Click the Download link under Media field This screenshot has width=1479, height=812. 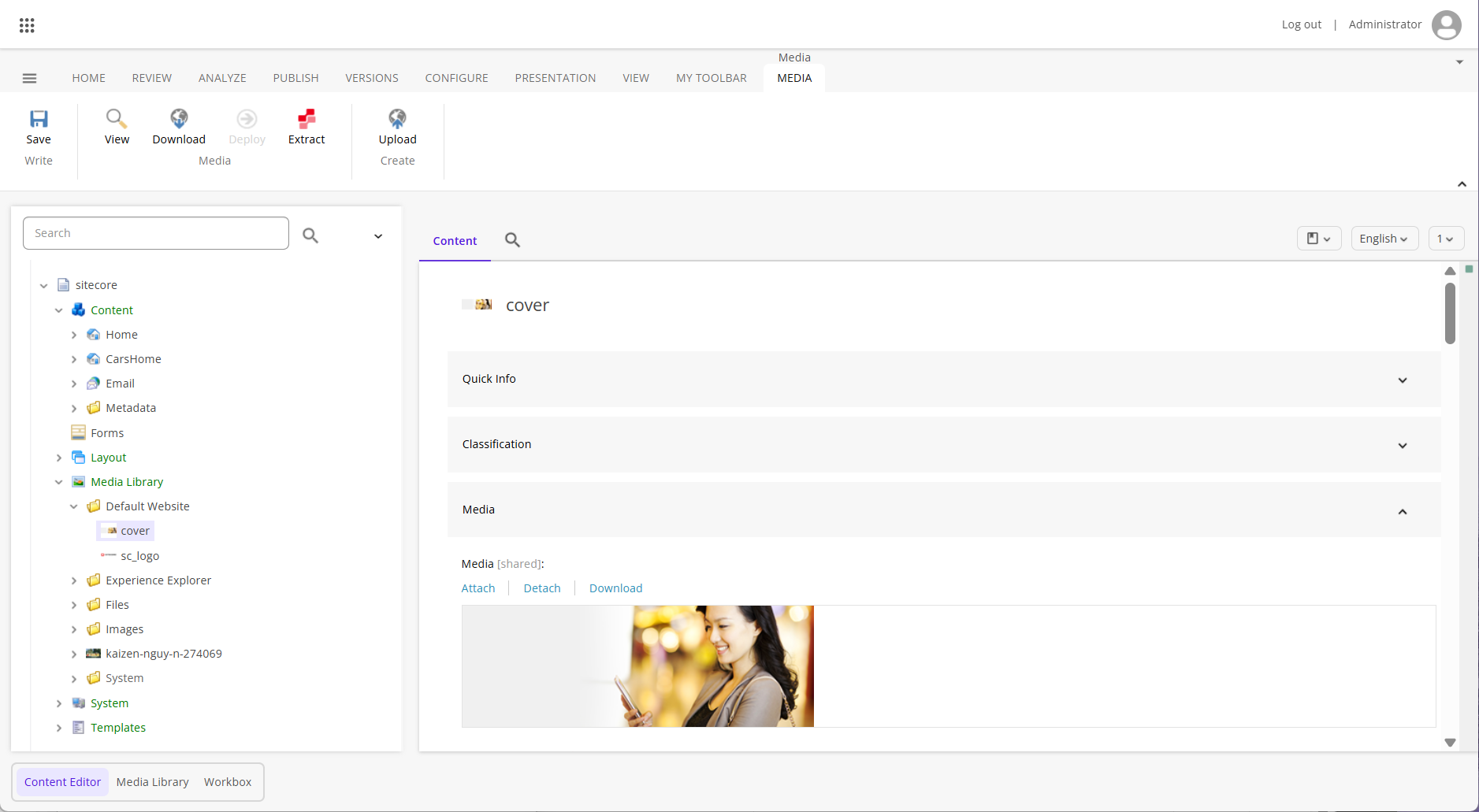(x=616, y=588)
